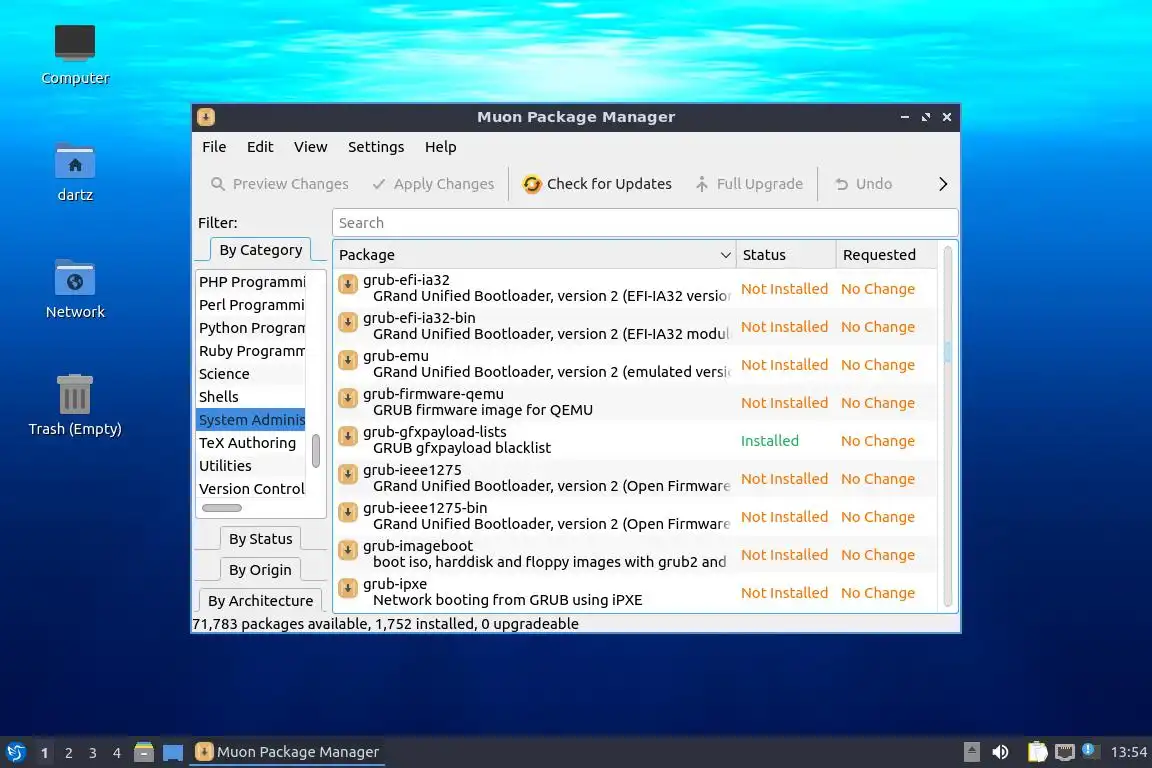
Task: Select the Science category
Action: click(251, 374)
